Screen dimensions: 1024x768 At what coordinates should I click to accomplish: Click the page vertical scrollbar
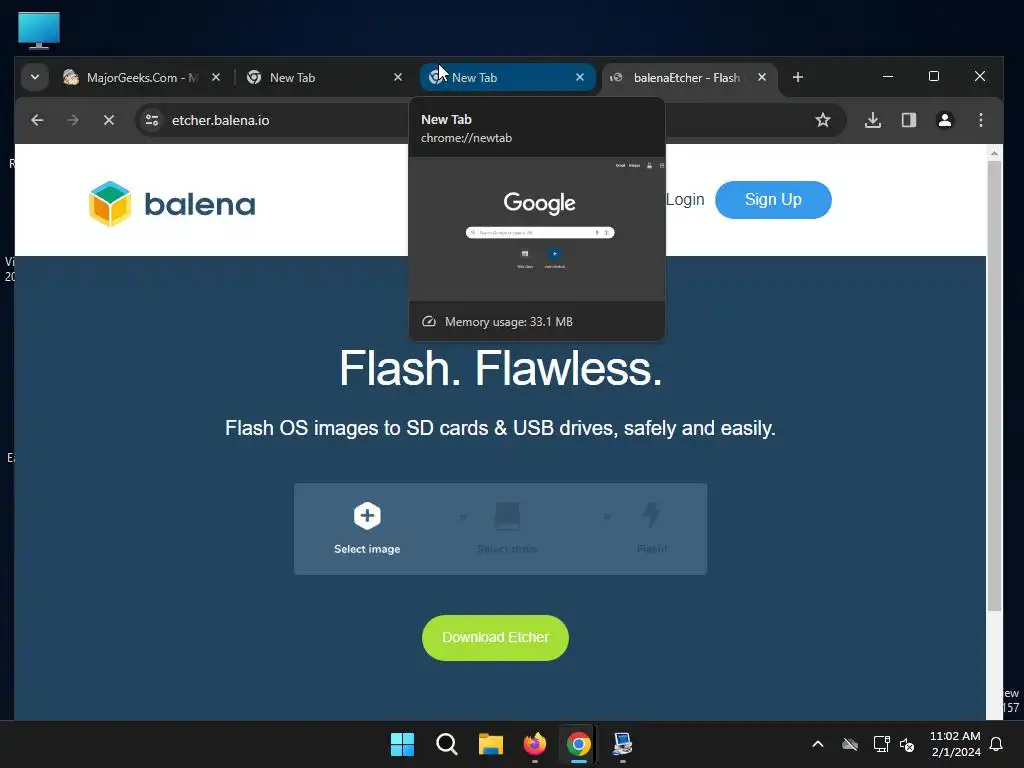994,385
